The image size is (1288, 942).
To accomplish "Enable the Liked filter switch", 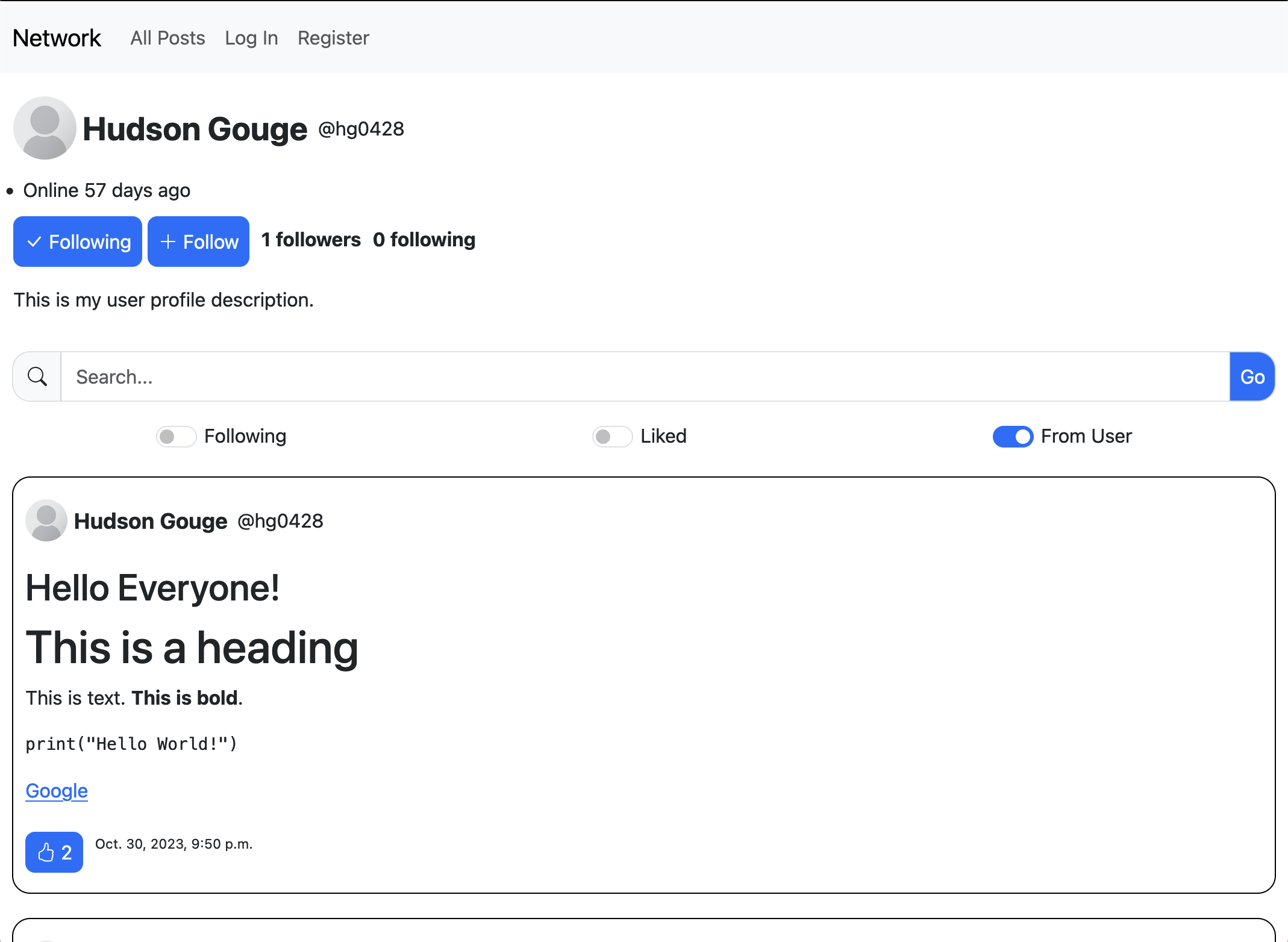I will pos(612,436).
